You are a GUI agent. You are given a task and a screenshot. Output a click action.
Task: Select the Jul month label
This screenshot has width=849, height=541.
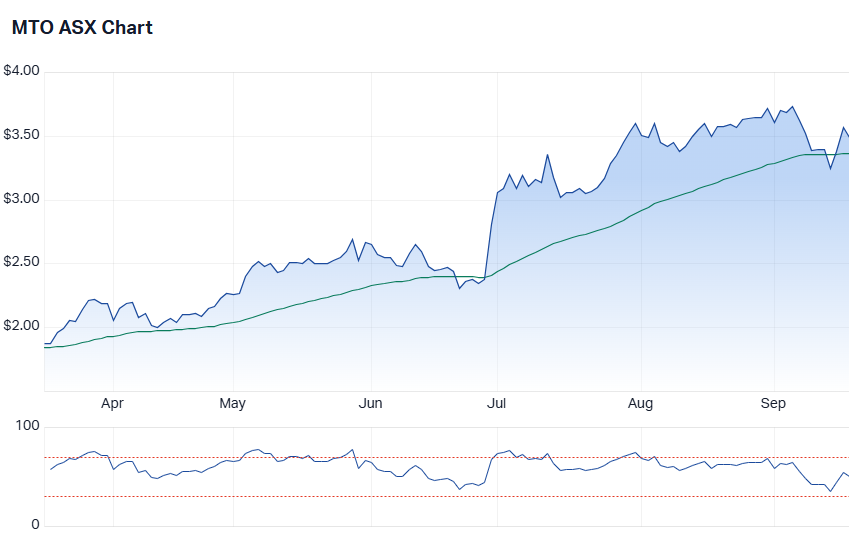tap(495, 403)
